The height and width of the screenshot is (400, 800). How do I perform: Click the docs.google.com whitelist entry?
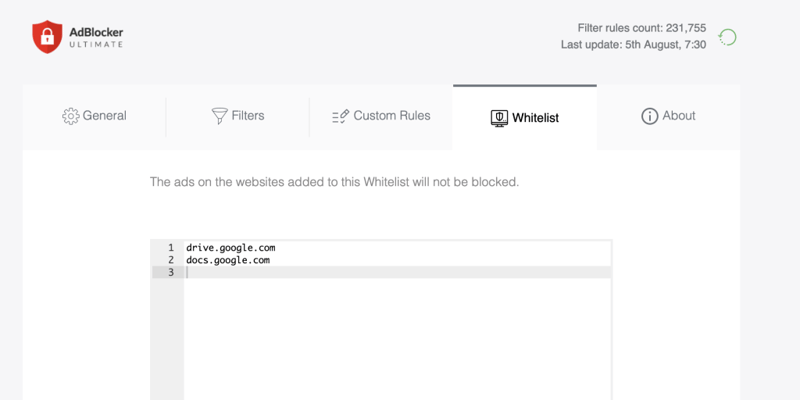[x=228, y=260]
